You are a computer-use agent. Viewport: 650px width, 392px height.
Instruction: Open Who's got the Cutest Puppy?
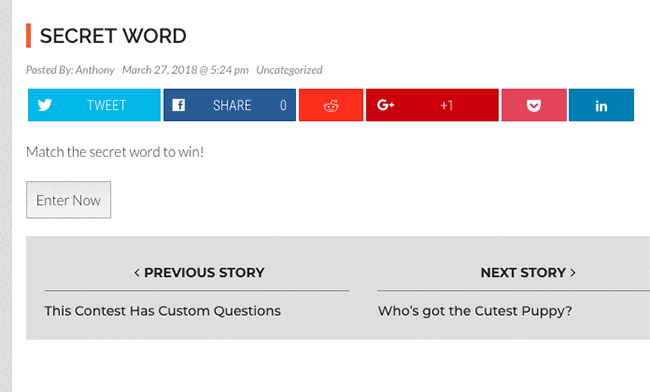(475, 311)
